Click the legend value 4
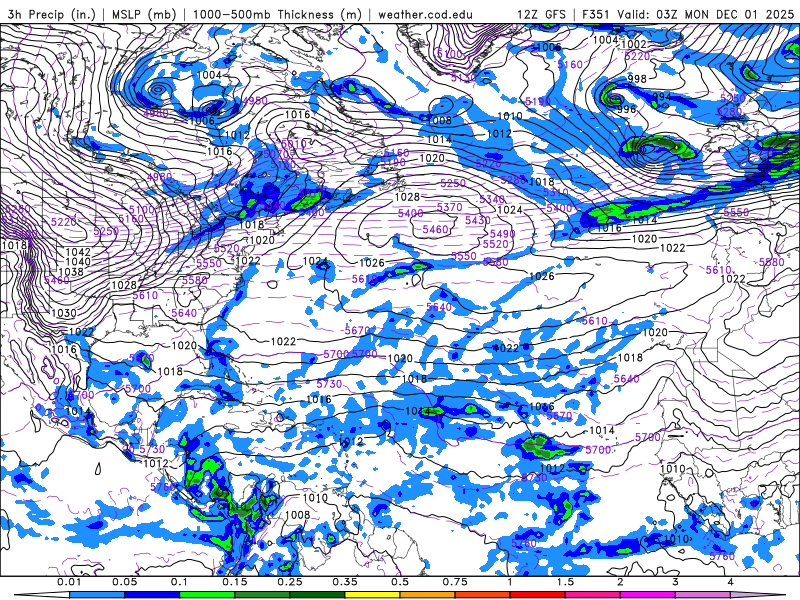The height and width of the screenshot is (600, 800). coord(731,582)
